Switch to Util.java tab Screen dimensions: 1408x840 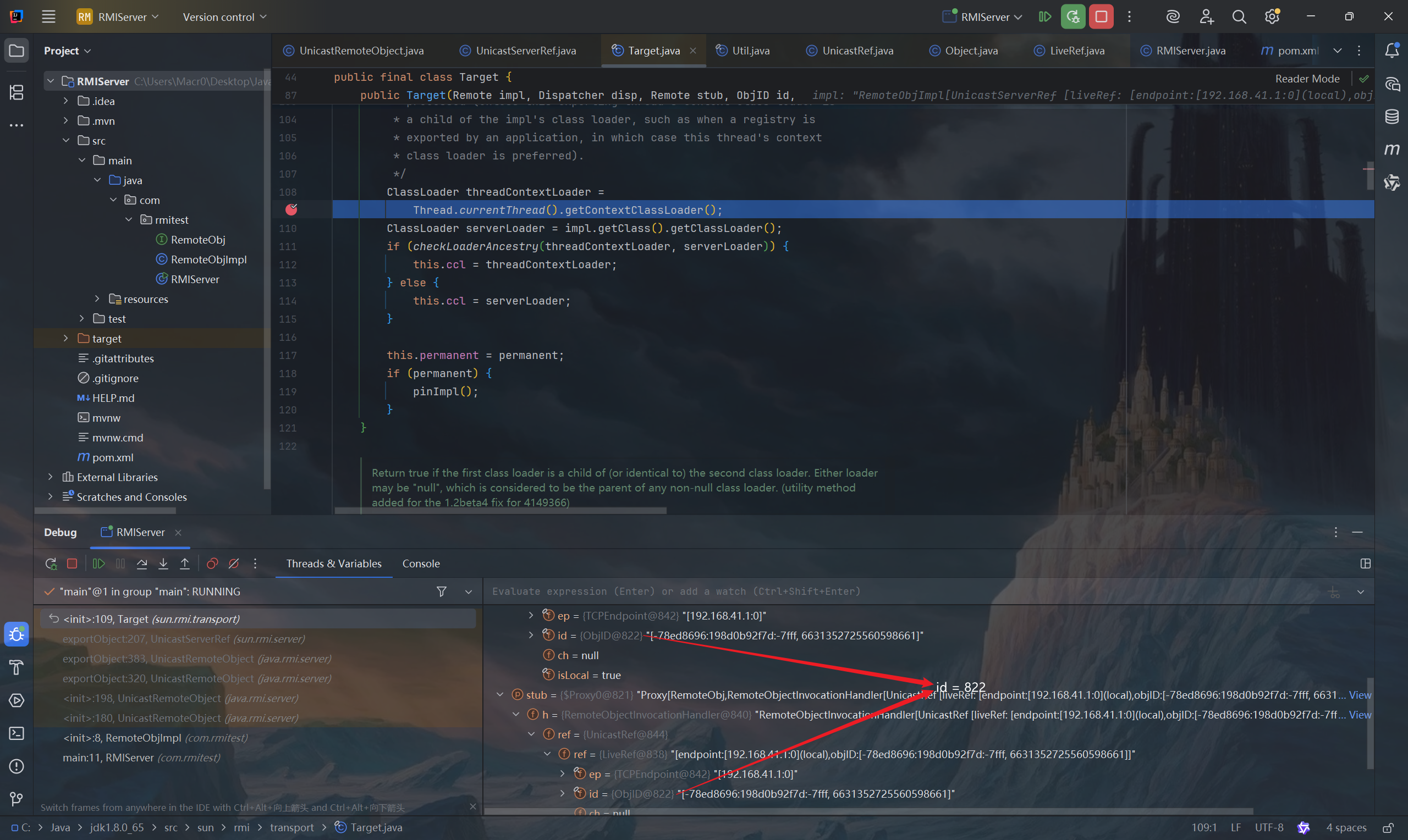pyautogui.click(x=743, y=51)
